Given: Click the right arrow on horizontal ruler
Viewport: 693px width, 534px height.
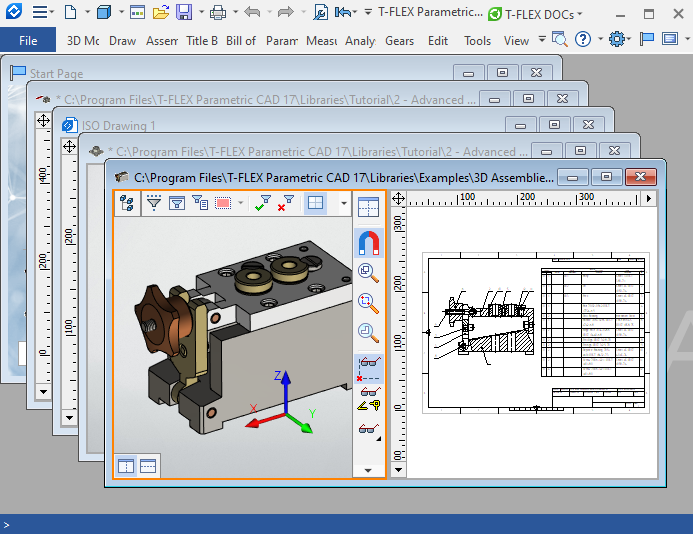Looking at the screenshot, I should click(648, 198).
